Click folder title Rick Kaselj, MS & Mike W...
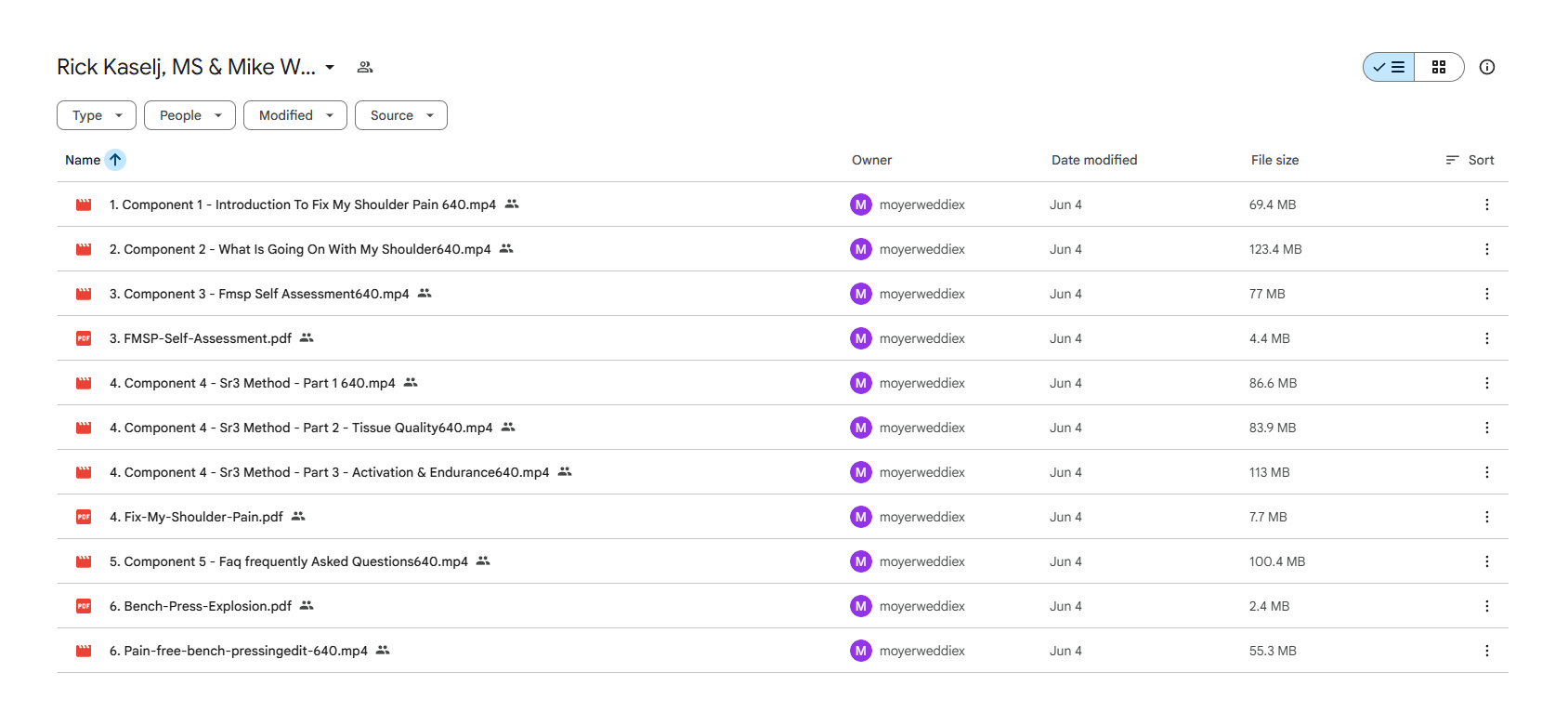This screenshot has height=725, width=1568. pyautogui.click(x=186, y=67)
